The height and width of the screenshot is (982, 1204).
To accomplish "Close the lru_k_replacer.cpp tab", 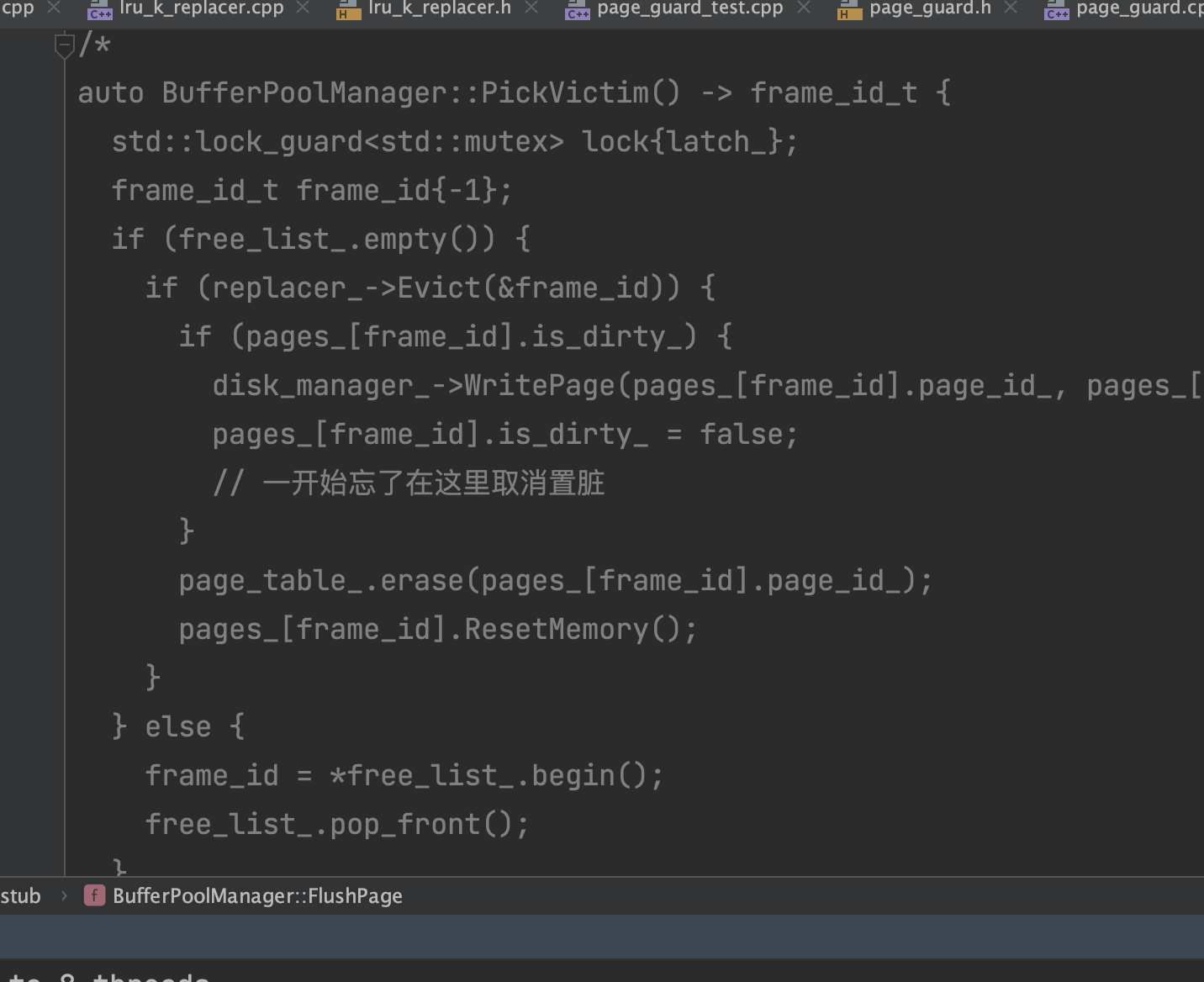I will tap(304, 8).
